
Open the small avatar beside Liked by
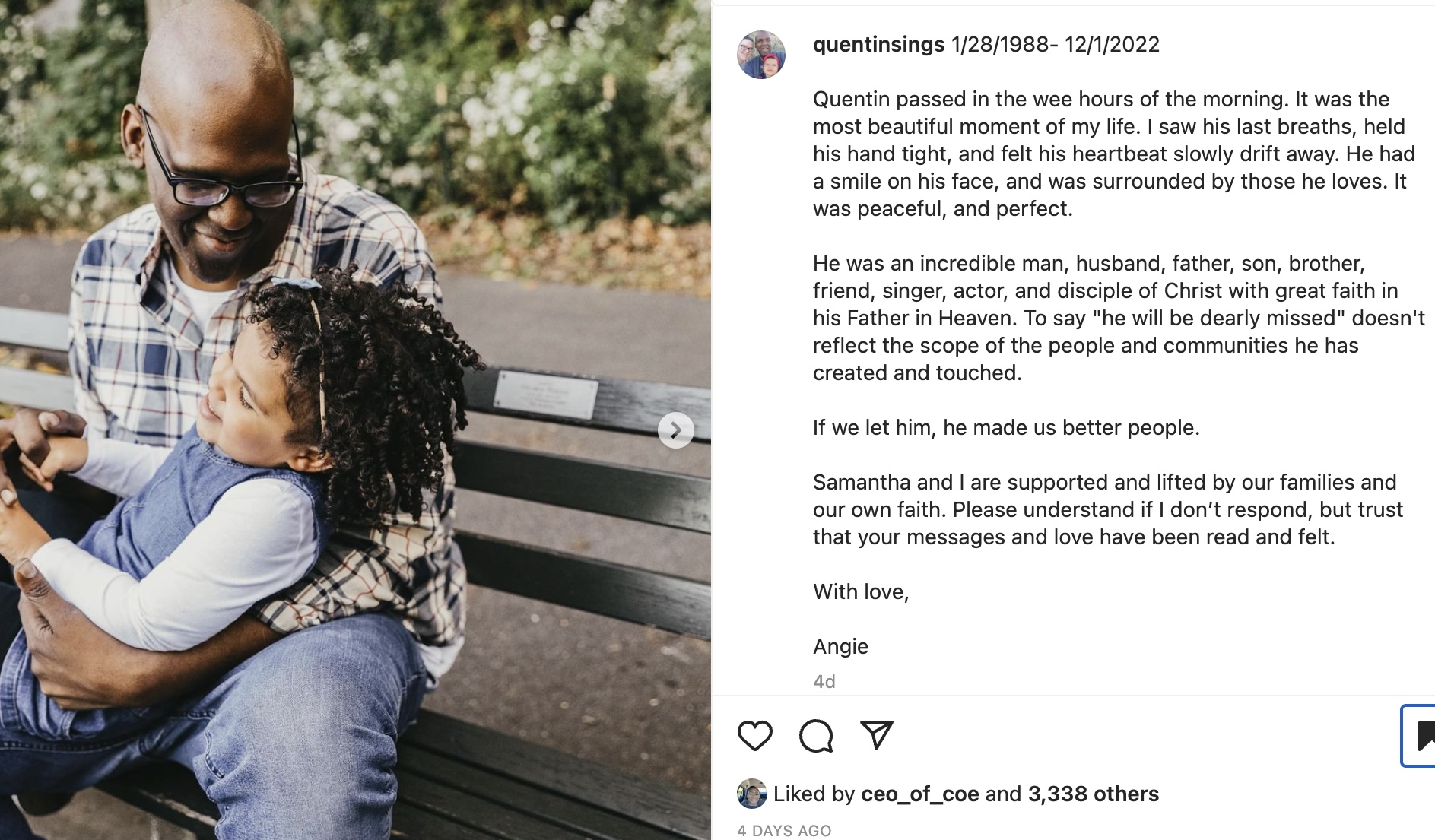751,794
